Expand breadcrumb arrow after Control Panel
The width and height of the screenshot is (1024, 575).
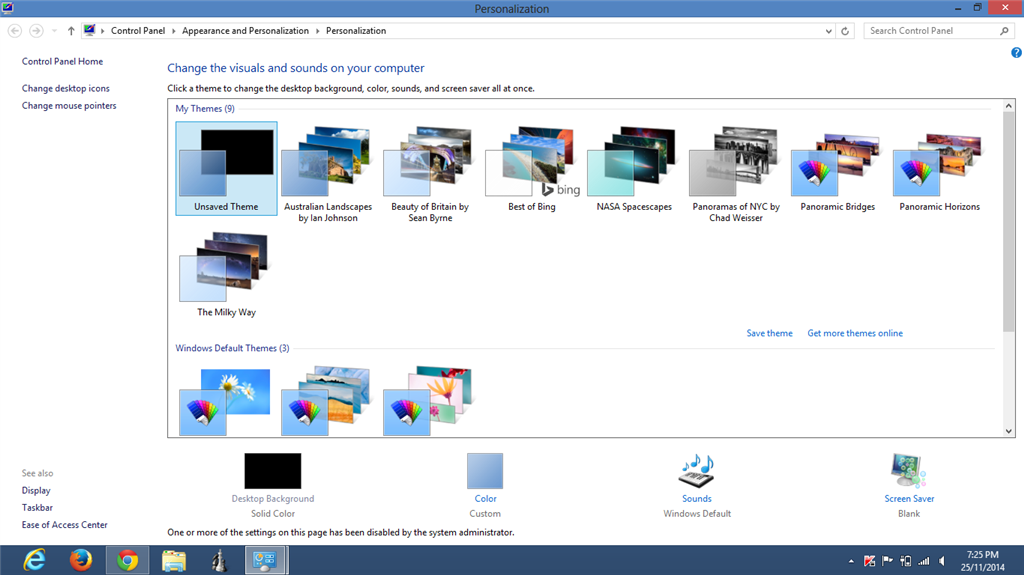point(174,31)
